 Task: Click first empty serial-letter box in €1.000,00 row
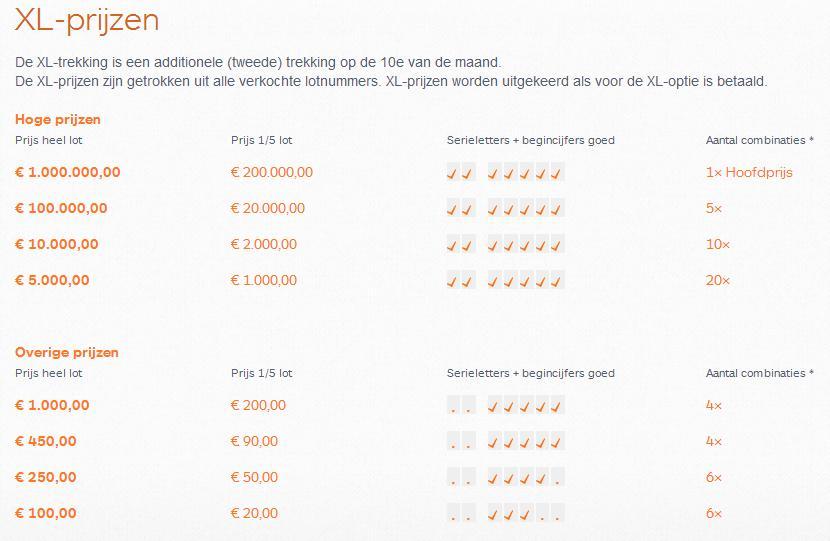[x=453, y=406]
